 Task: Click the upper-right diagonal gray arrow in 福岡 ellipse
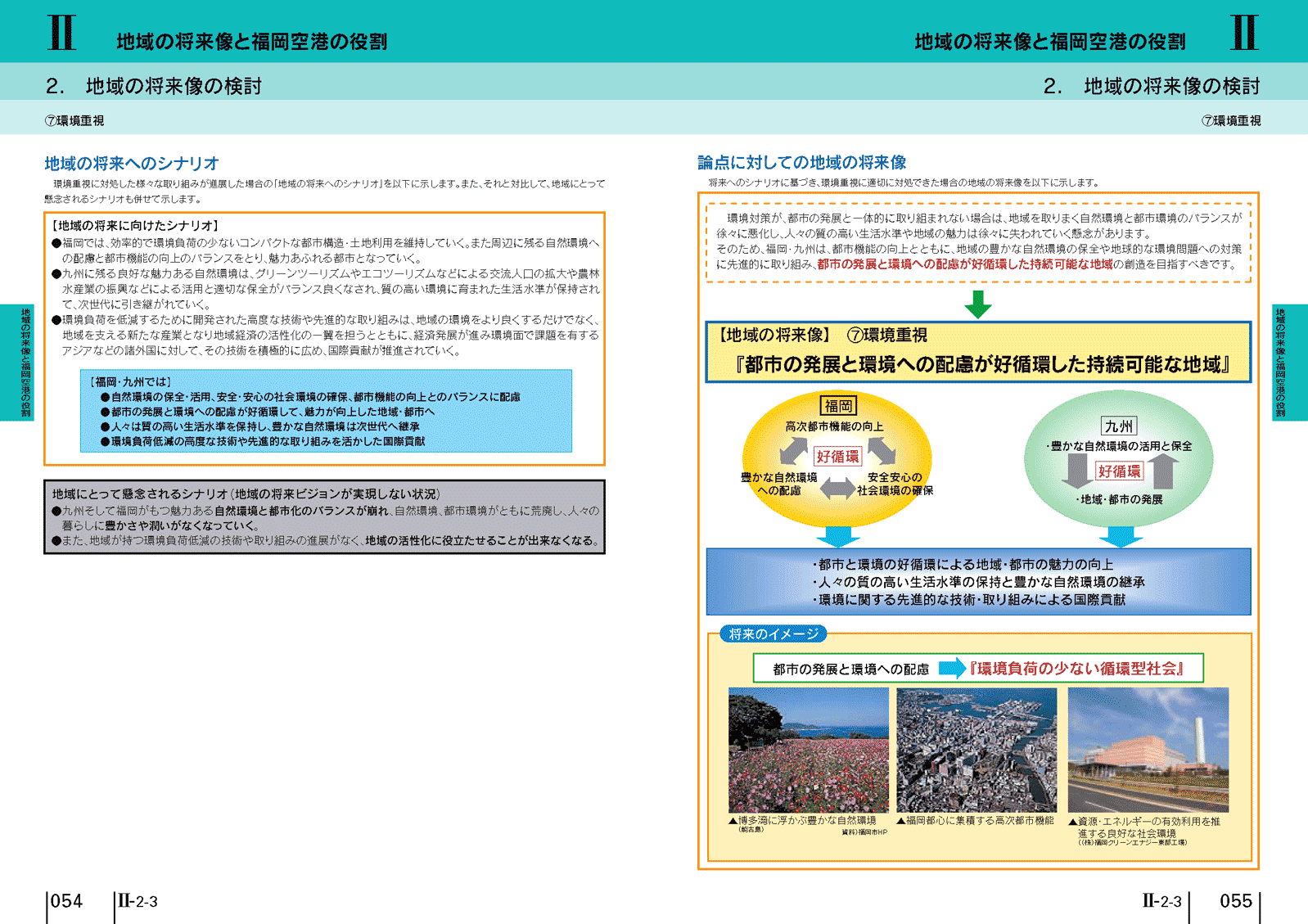(x=882, y=451)
